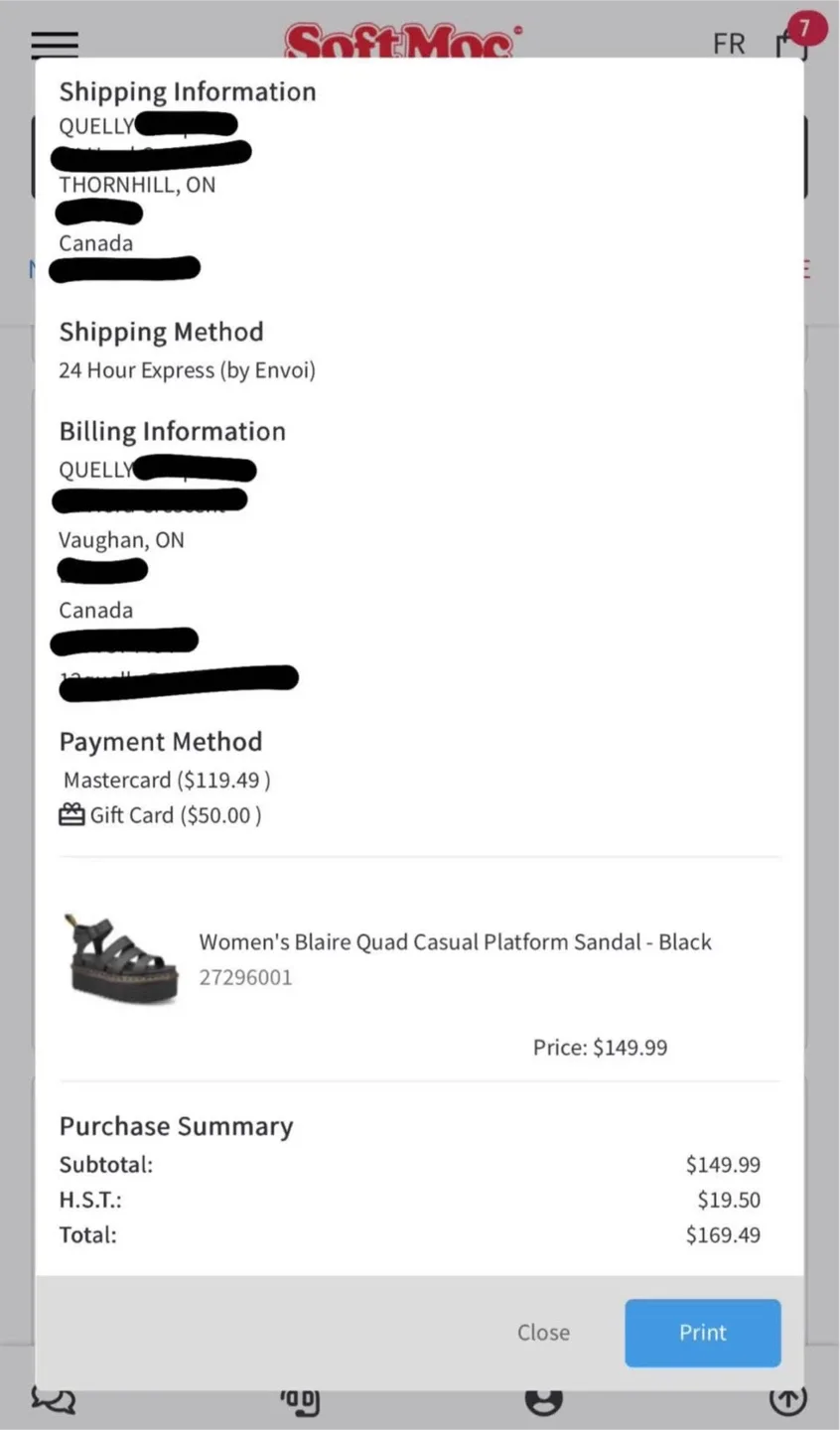Open the hamburger navigation menu
840x1430 pixels.
(55, 45)
